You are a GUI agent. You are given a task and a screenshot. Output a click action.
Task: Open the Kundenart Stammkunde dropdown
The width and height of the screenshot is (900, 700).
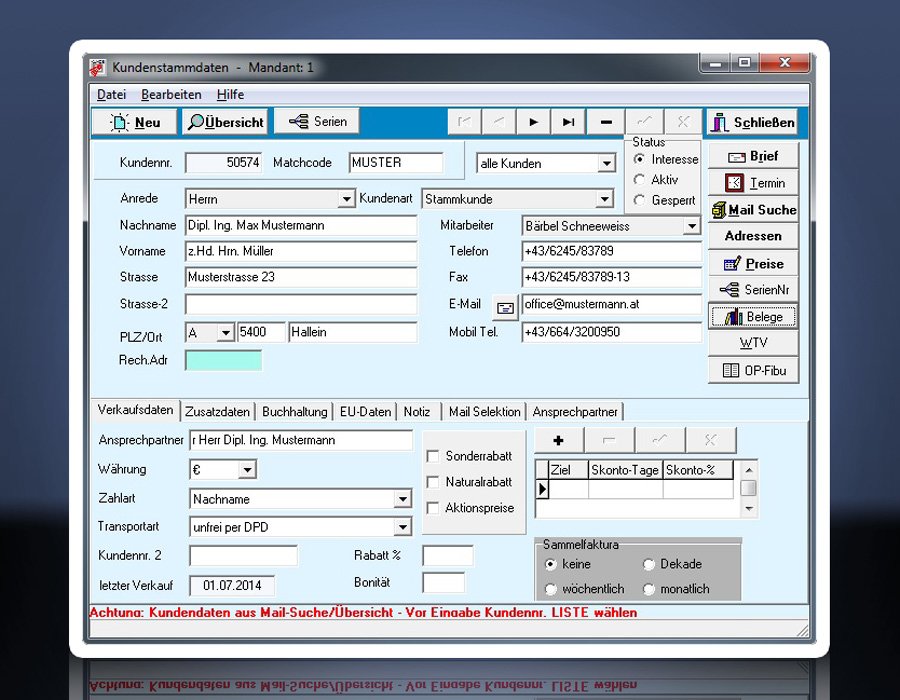coord(604,199)
